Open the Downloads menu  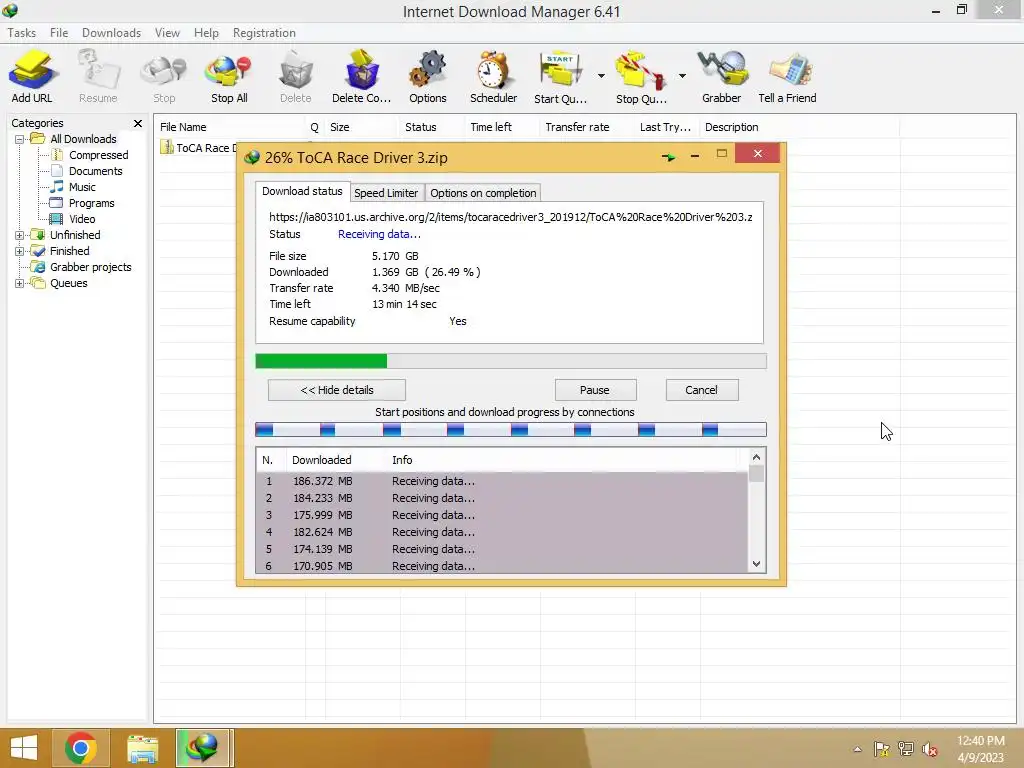(111, 33)
